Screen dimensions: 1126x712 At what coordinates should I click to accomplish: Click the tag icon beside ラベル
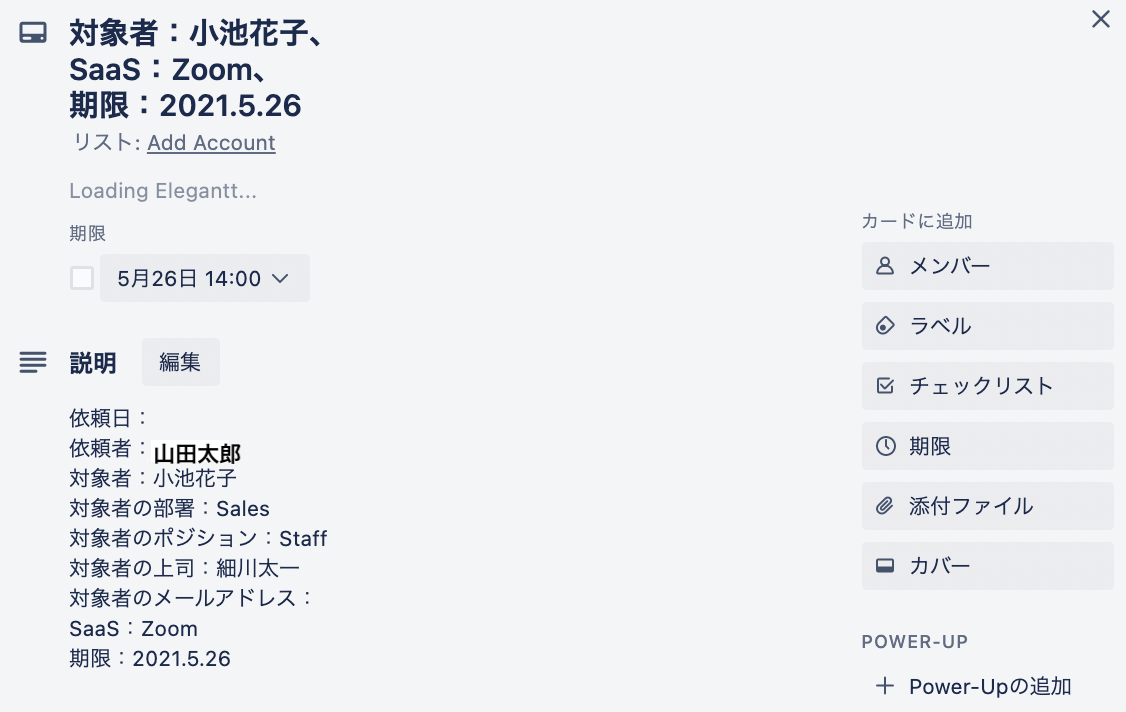click(x=885, y=325)
